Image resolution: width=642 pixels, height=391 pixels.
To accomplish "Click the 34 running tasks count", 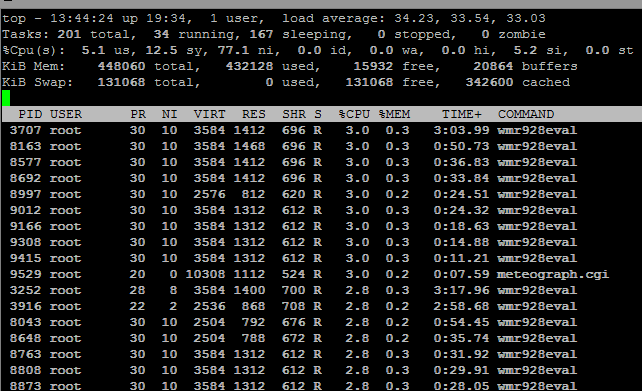I will coord(161,34).
